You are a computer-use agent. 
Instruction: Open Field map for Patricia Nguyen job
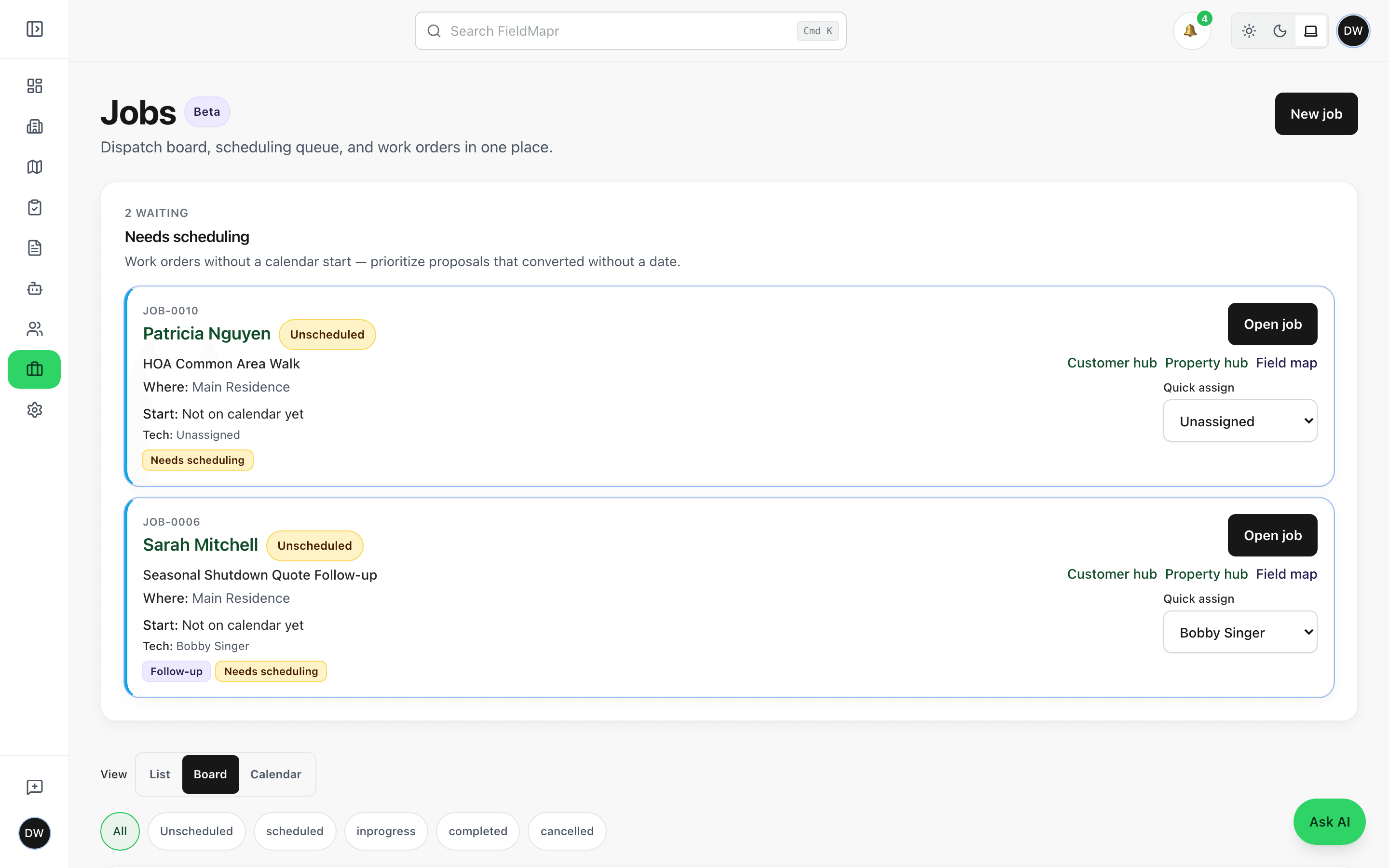1286,363
